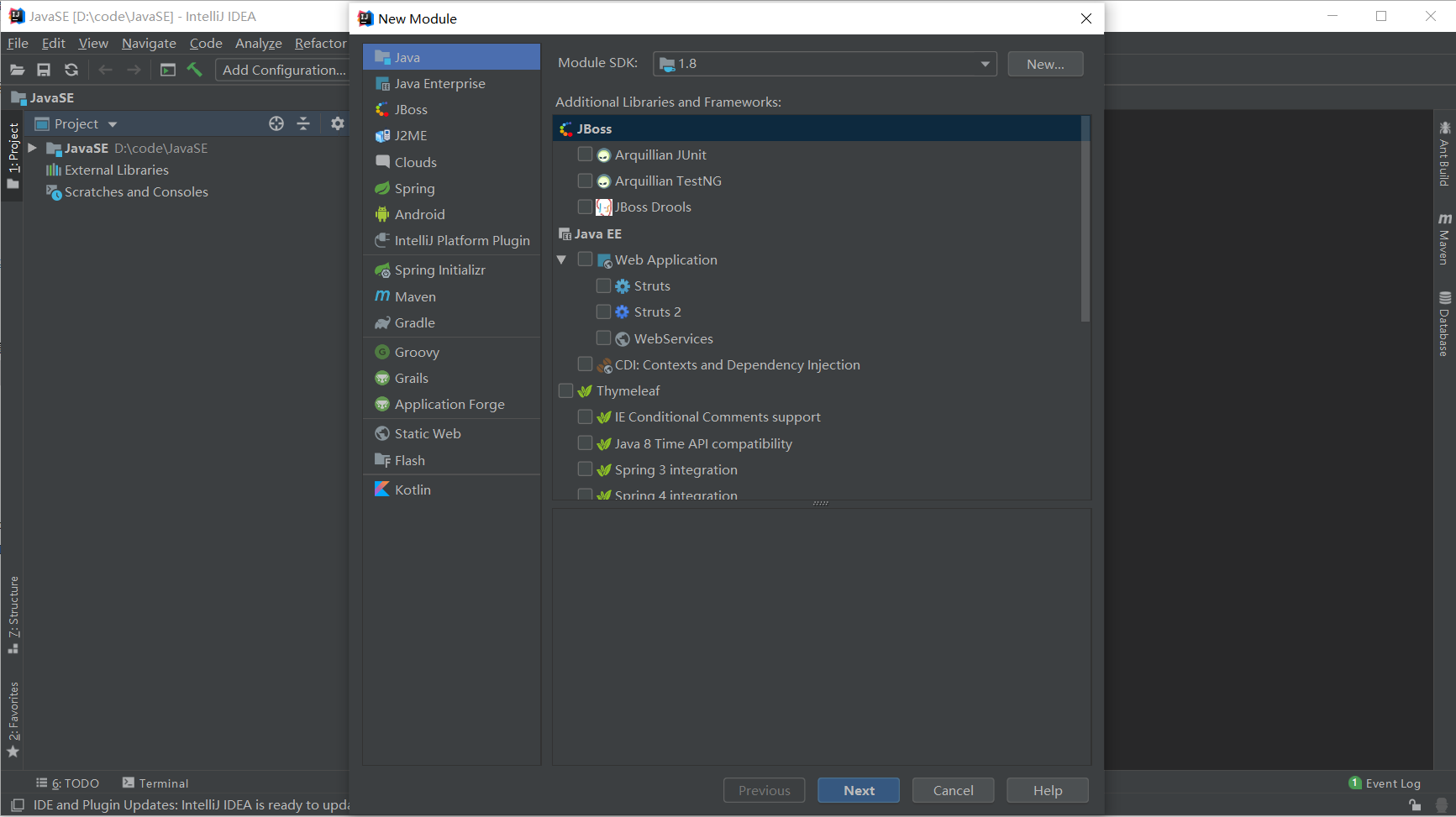The height and width of the screenshot is (817, 1456).
Task: Check the Web Application framework checkbox
Action: coord(586,259)
